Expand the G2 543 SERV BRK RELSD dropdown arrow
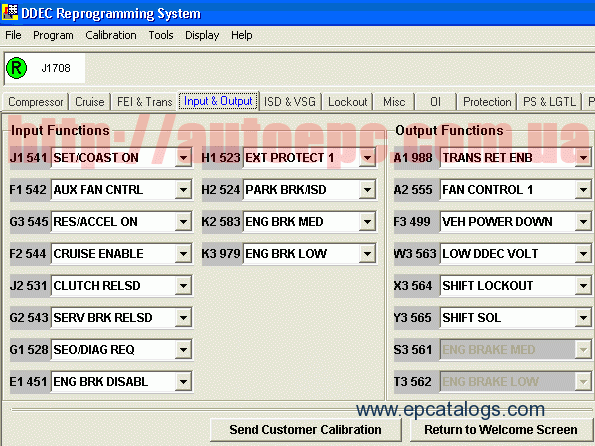595x446 pixels. click(183, 317)
